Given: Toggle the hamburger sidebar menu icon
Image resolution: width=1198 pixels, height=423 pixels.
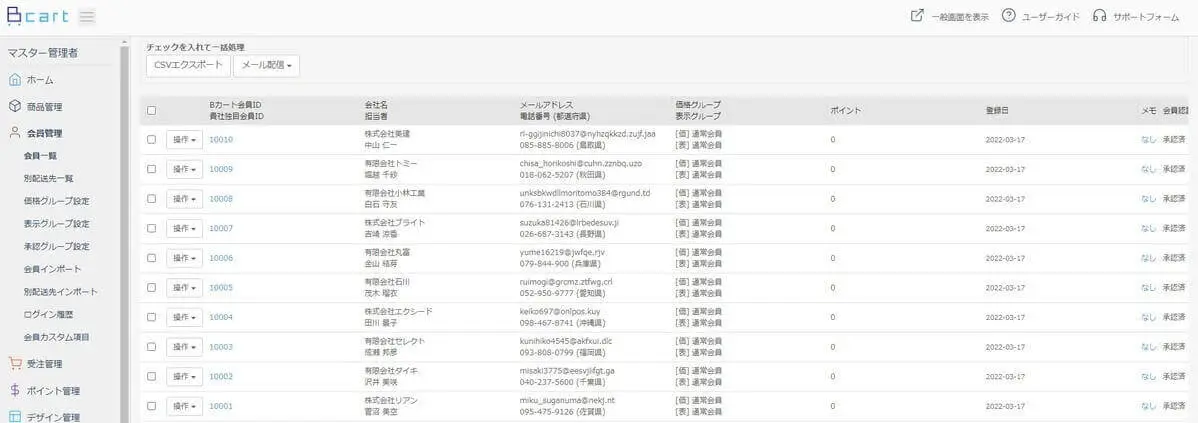Looking at the screenshot, I should (87, 16).
